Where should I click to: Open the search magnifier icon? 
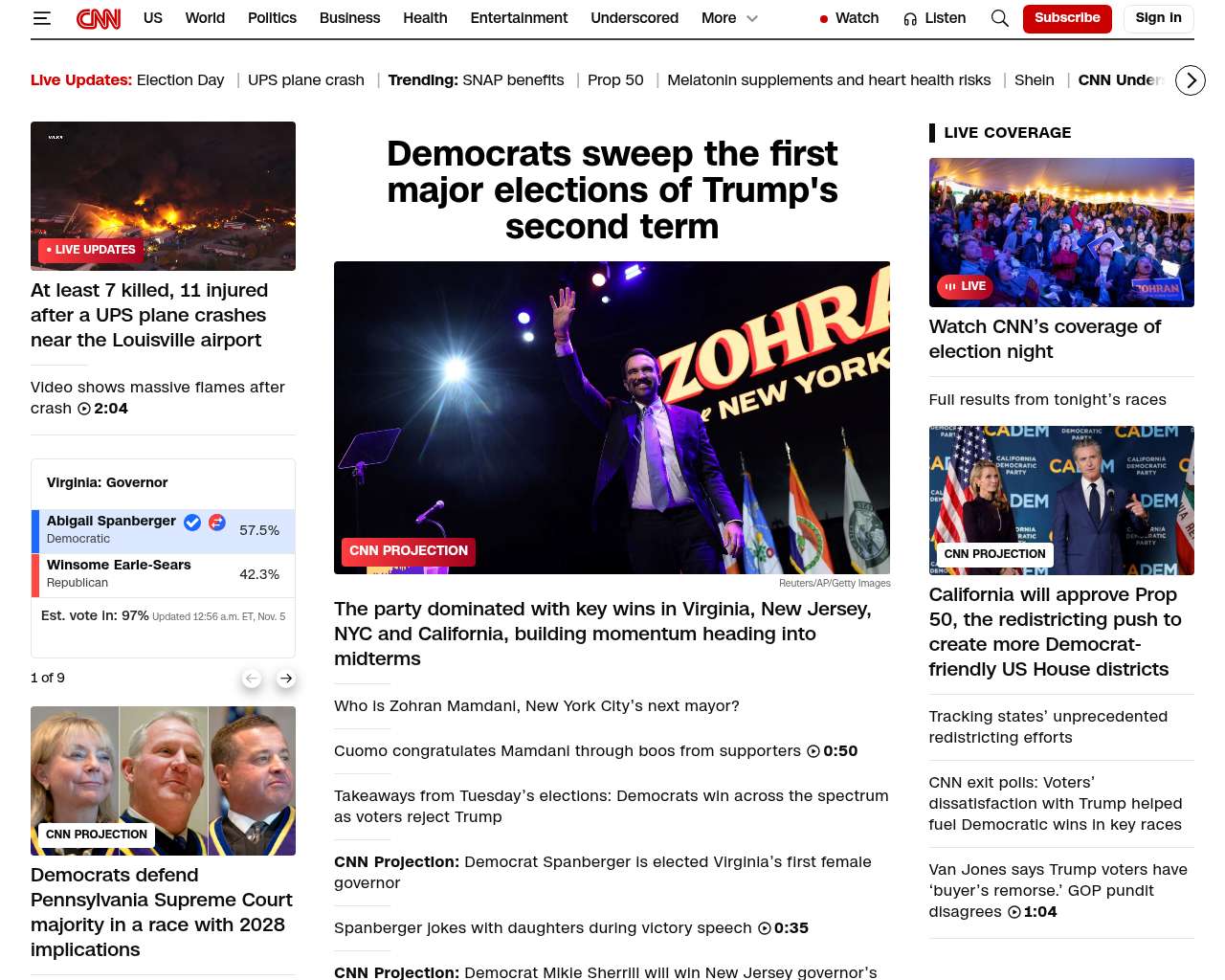(x=999, y=18)
